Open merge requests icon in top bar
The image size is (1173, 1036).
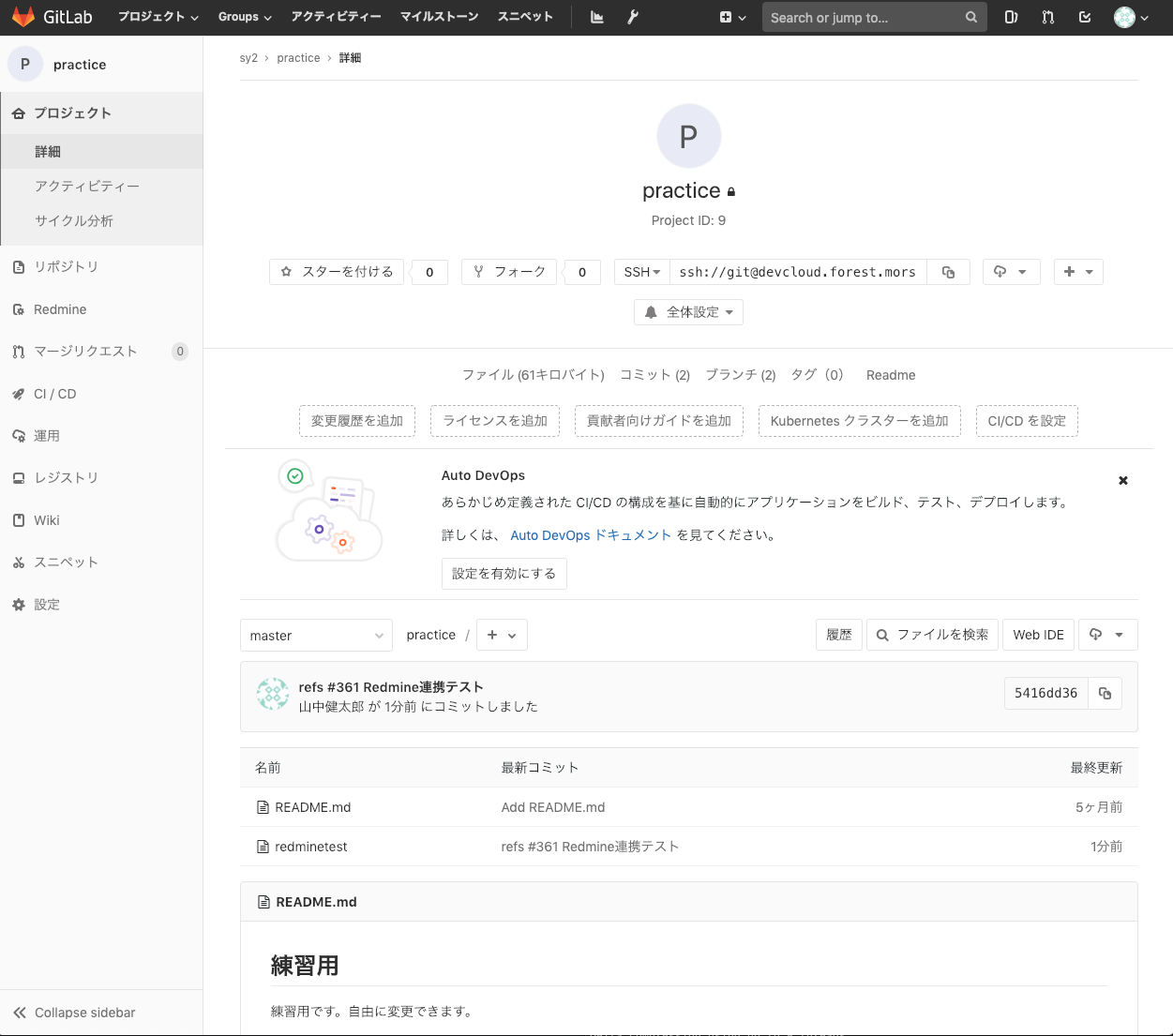[1047, 17]
